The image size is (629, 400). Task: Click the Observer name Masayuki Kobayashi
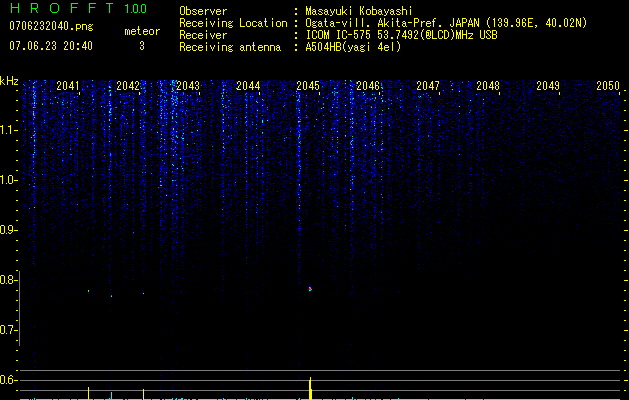359,11
